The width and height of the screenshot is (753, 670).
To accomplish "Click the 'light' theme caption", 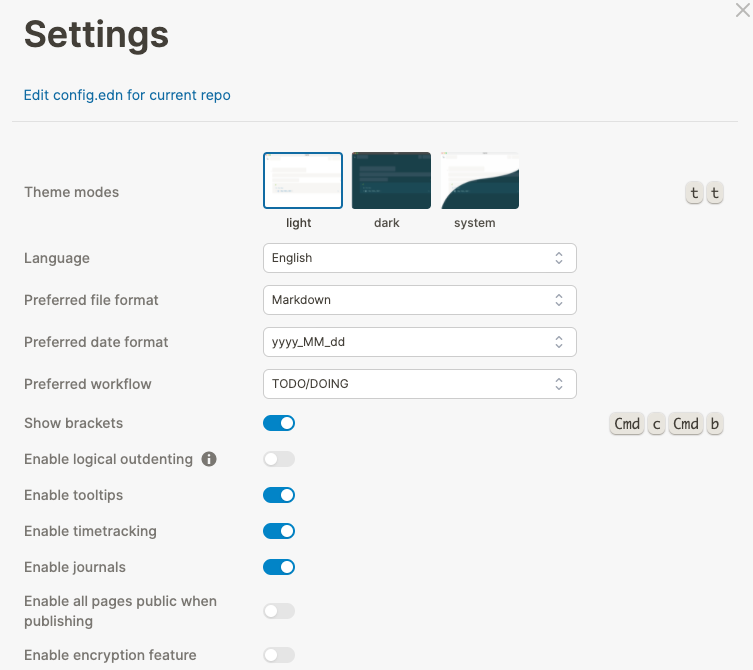I will (299, 223).
